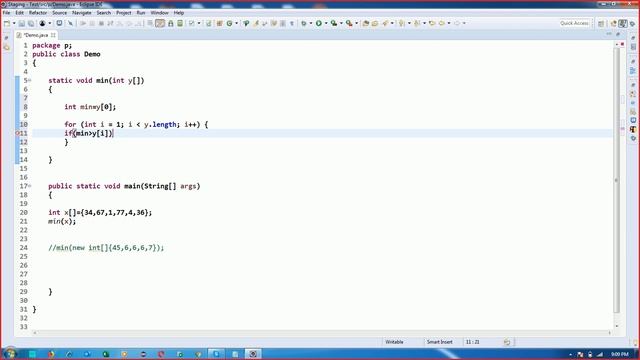Open the Help menu

(179, 13)
